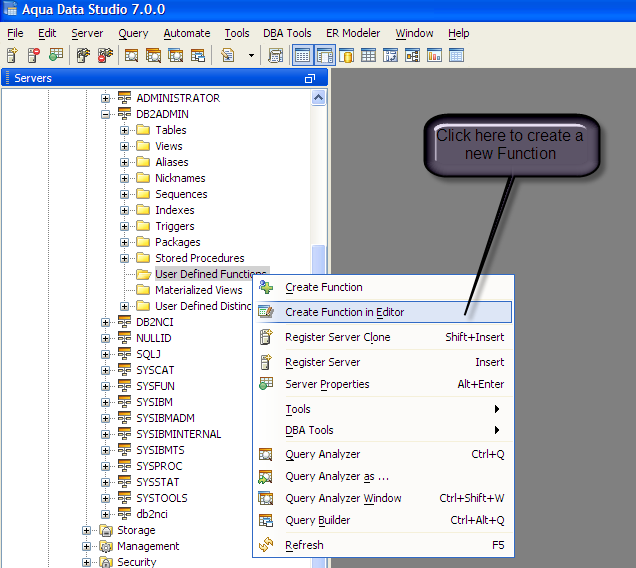Open the Edit menu
This screenshot has height=568, width=636.
(x=47, y=33)
